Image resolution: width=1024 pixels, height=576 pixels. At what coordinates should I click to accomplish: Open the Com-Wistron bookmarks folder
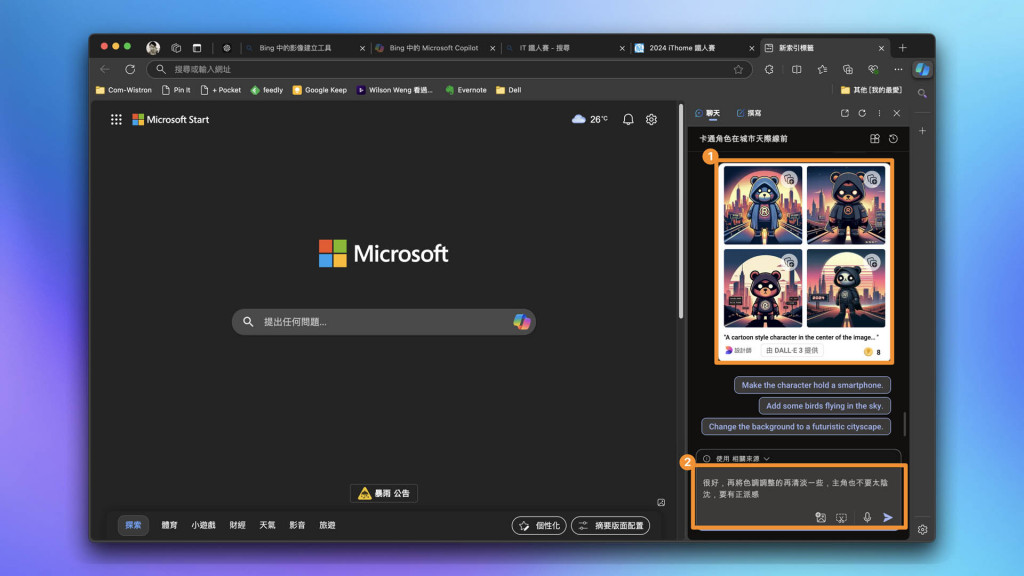[x=123, y=90]
